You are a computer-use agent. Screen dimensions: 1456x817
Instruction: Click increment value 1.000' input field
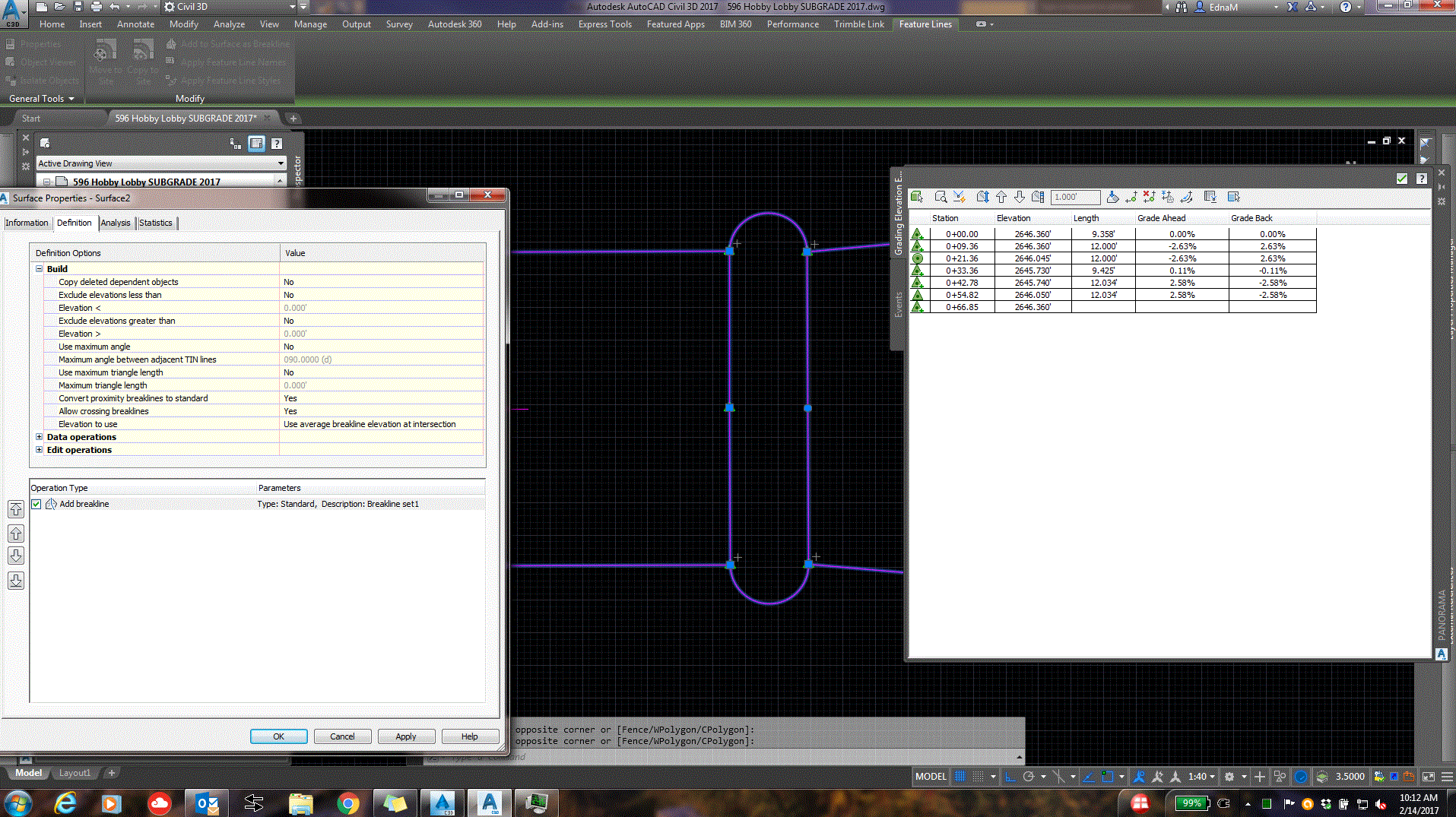pyautogui.click(x=1075, y=197)
